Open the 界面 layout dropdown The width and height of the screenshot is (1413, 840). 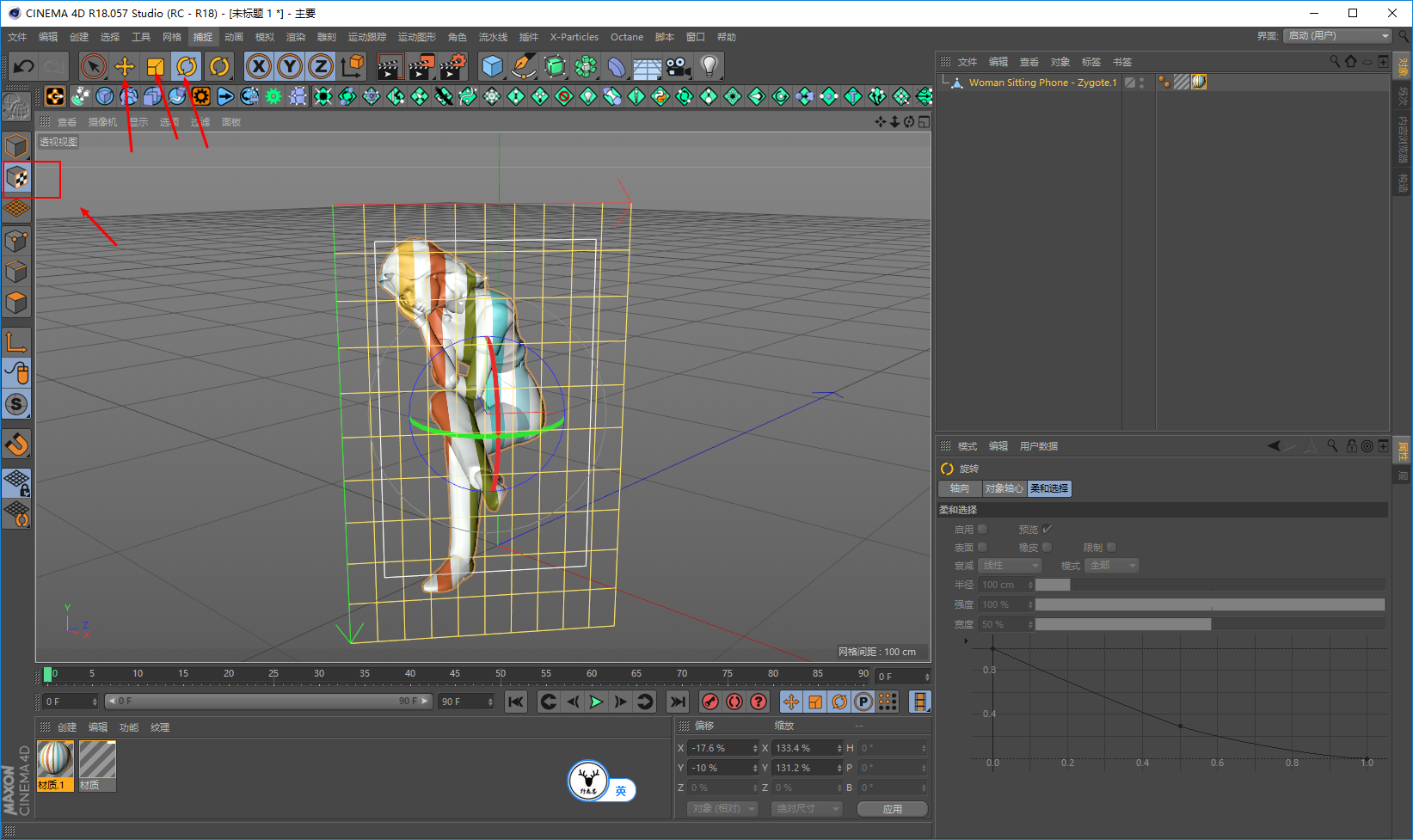coord(1336,36)
